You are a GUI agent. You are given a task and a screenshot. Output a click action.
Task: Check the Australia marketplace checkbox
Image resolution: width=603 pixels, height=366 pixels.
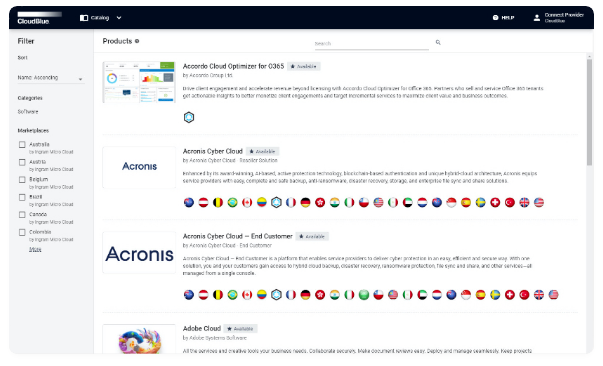[x=22, y=145]
